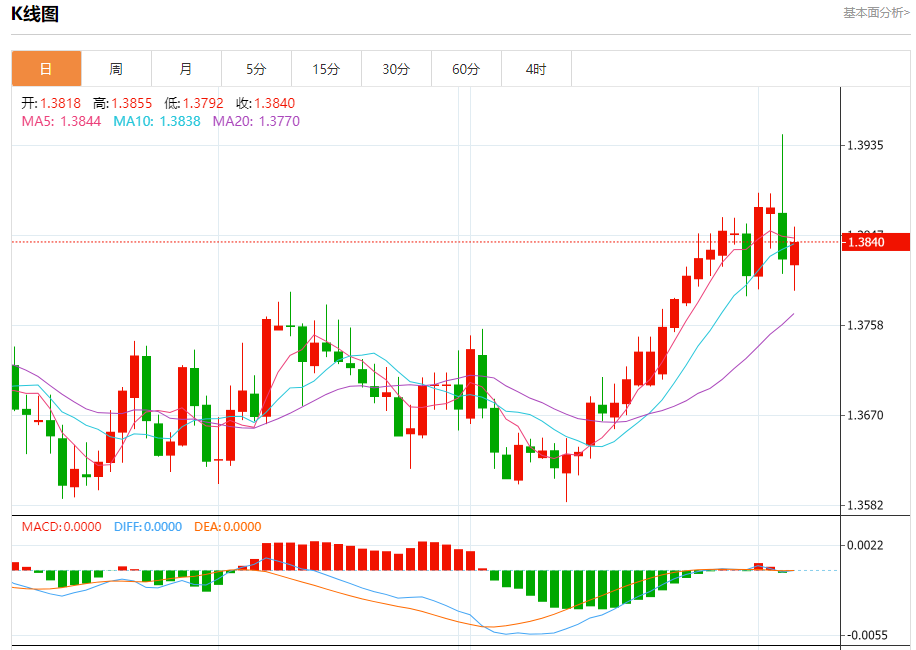
Task: Switch to the 月 monthly tab
Action: pos(186,69)
